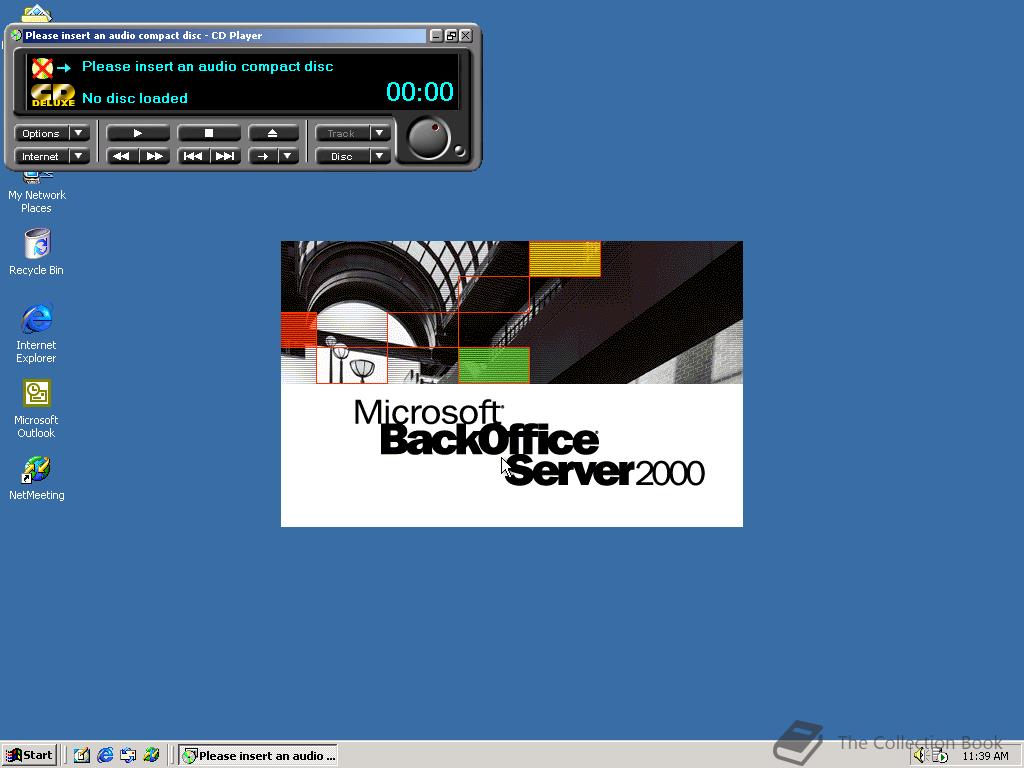
Task: Stop playback with the square stop button
Action: pyautogui.click(x=209, y=133)
